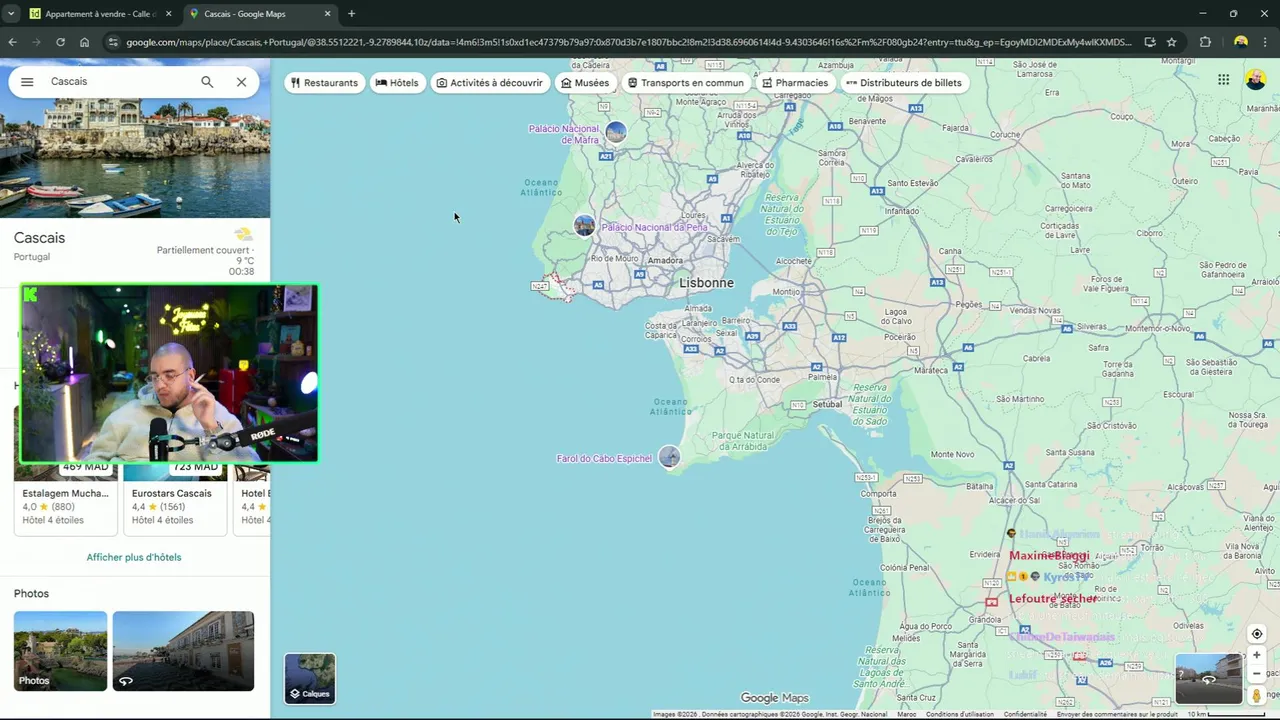1280x720 pixels.
Task: Close the Appartement à vendre tab
Action: click(168, 14)
